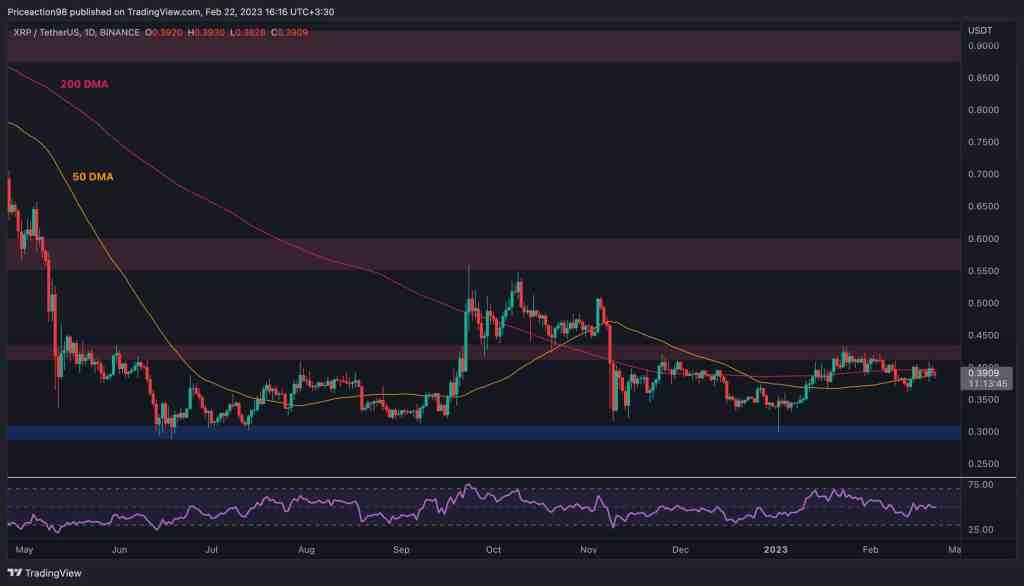Image resolution: width=1024 pixels, height=586 pixels.
Task: Click the 'Priceaction98 published on TradingView.com' header text
Action: [x=103, y=12]
